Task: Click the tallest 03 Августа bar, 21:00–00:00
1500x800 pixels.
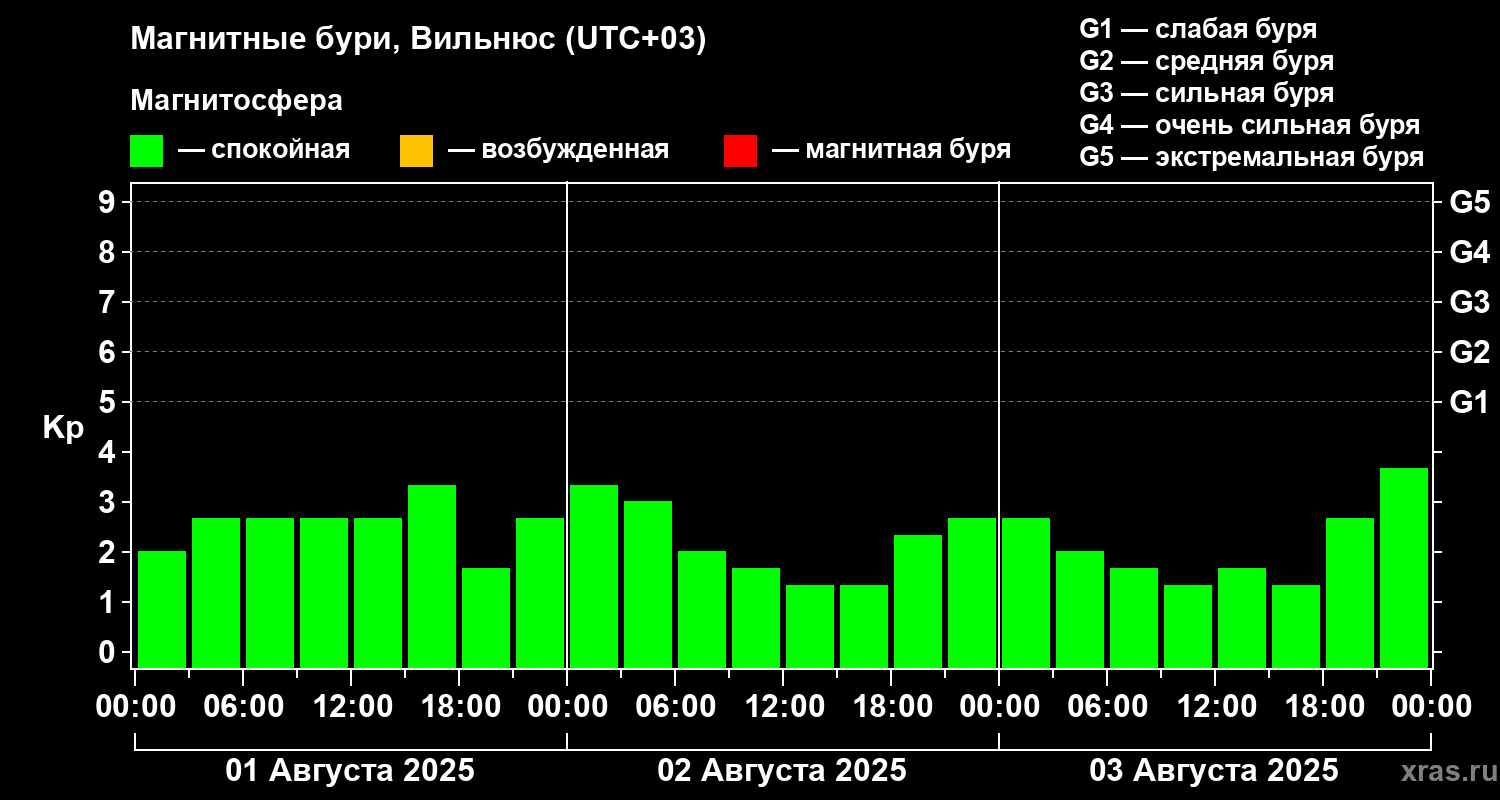Action: pyautogui.click(x=1404, y=568)
